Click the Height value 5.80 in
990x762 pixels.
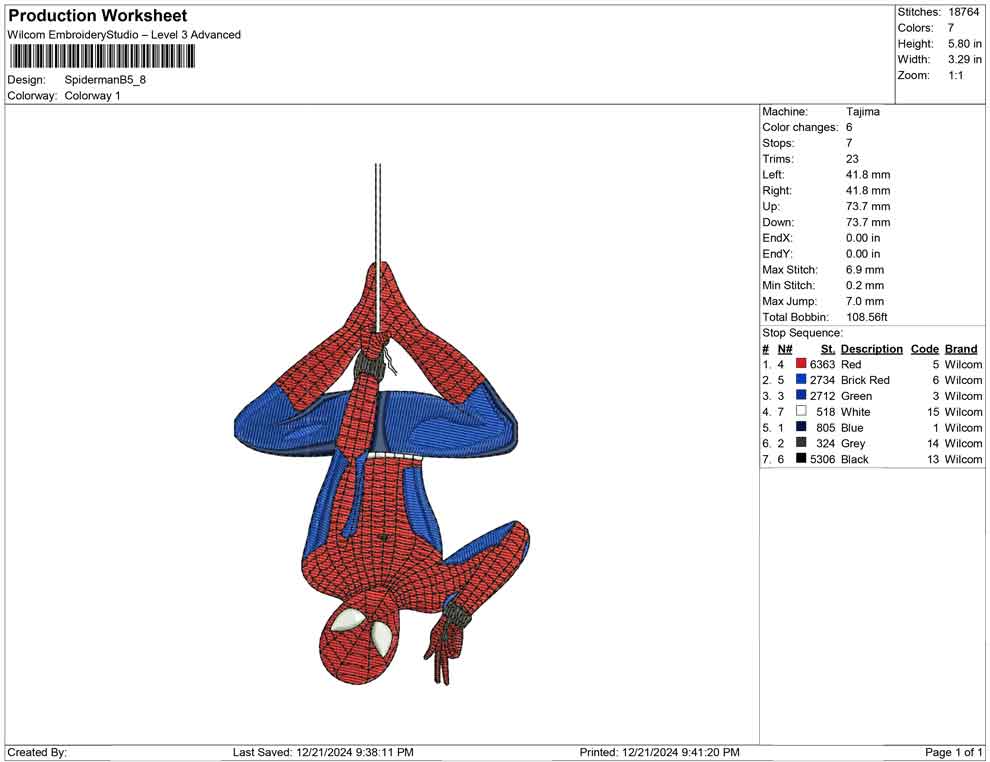tap(965, 44)
